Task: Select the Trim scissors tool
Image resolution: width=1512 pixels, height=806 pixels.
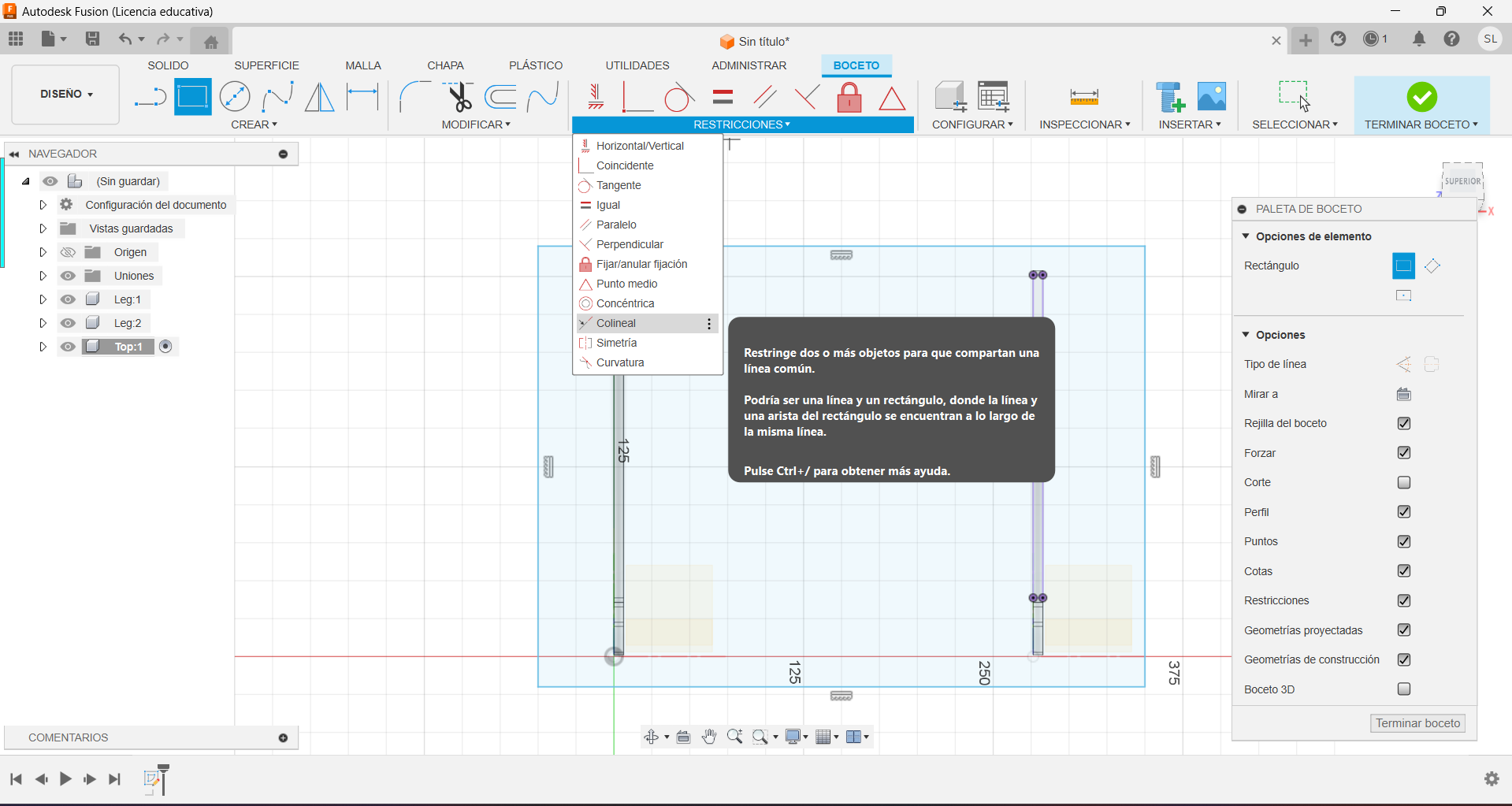Action: point(459,98)
